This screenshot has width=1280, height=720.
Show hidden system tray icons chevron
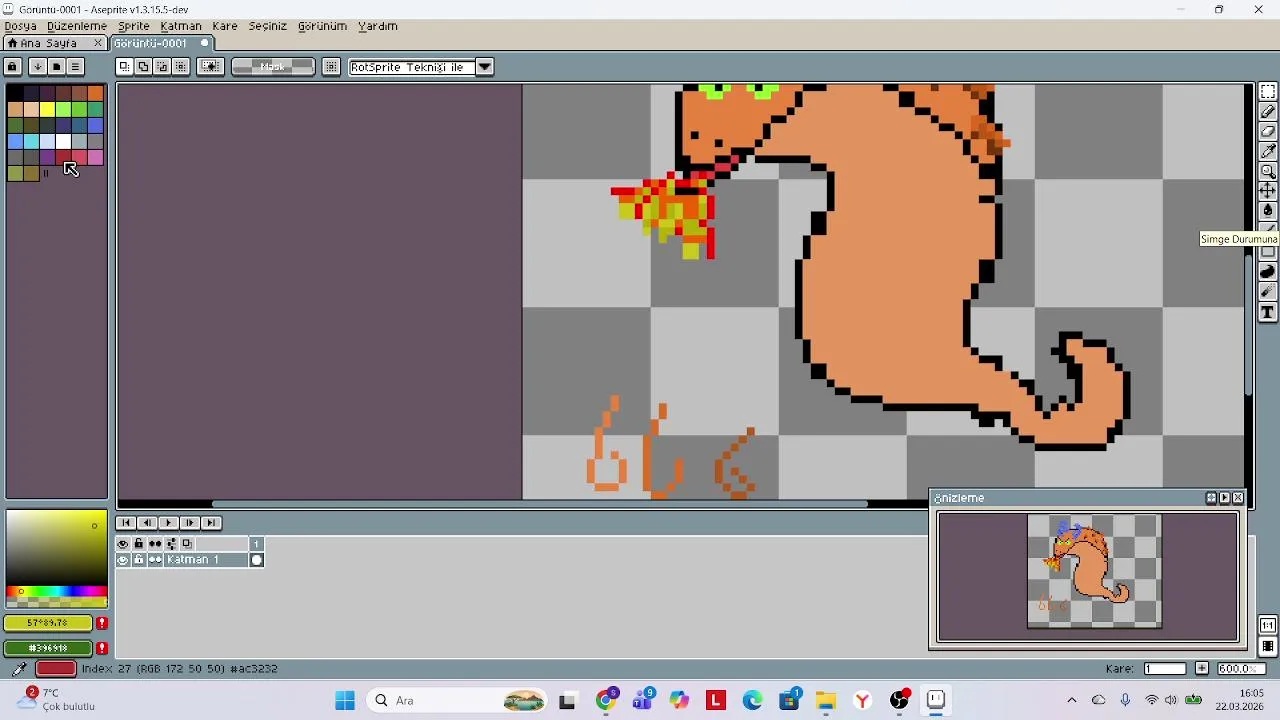(x=1072, y=700)
